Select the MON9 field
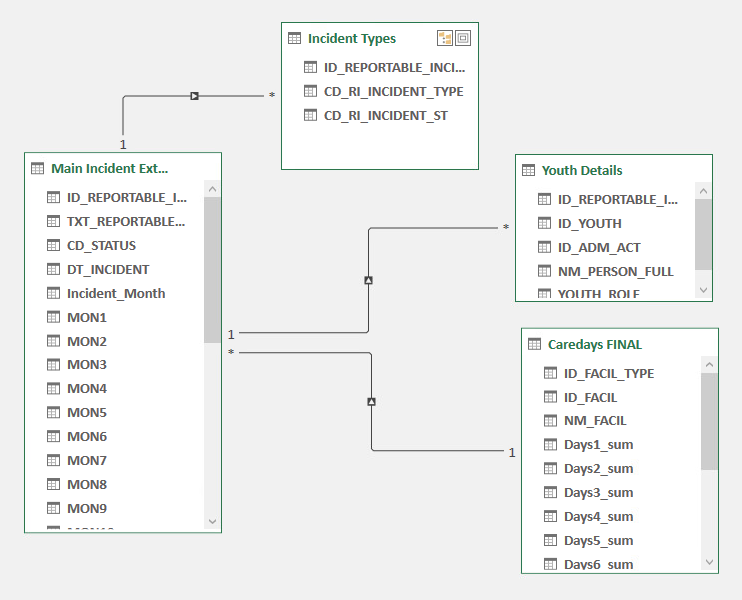The width and height of the screenshot is (742, 600). 87,508
